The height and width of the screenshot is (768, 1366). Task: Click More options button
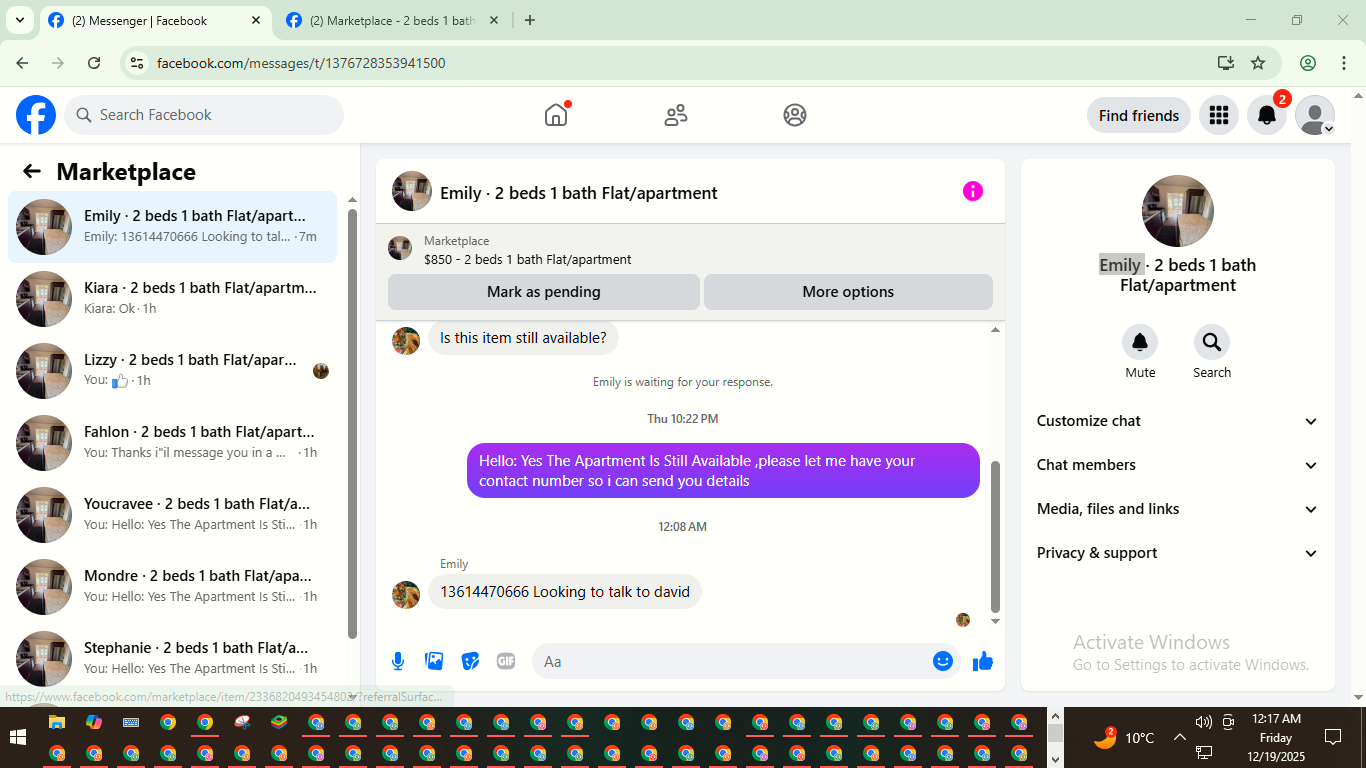848,292
